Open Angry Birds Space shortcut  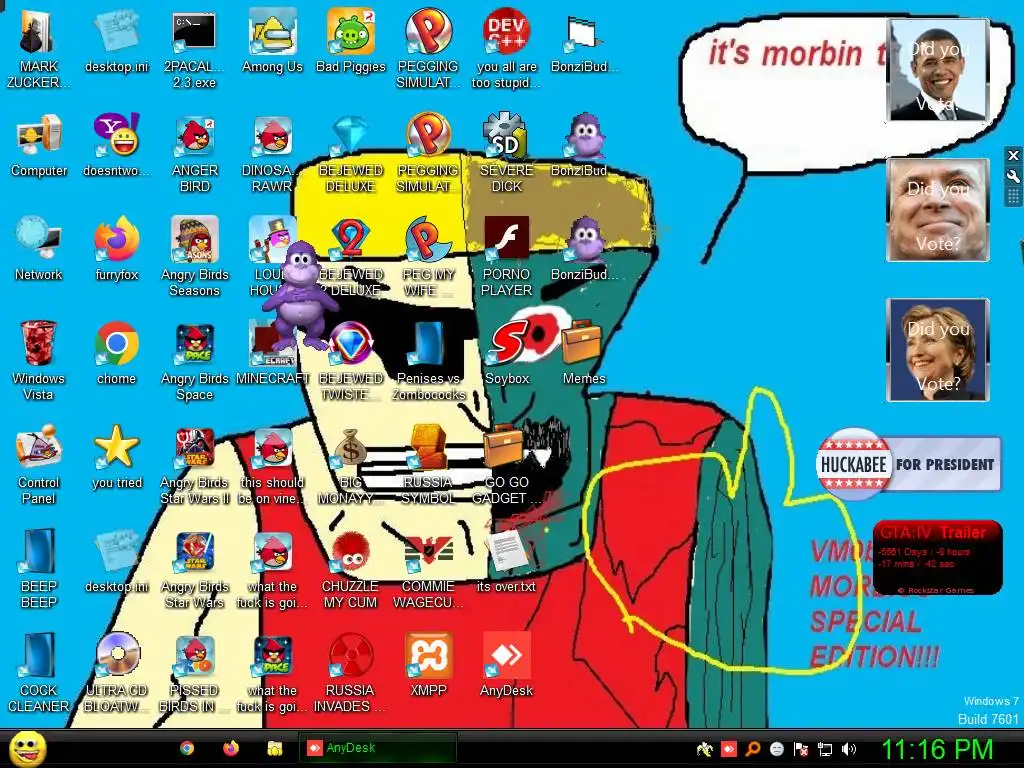point(195,360)
